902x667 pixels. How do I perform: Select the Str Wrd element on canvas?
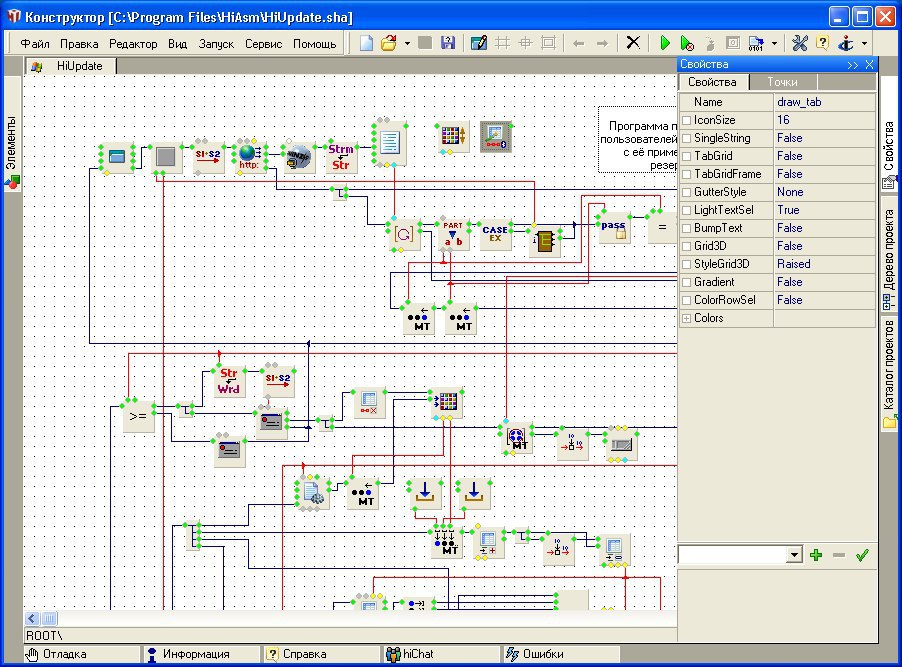(x=228, y=381)
